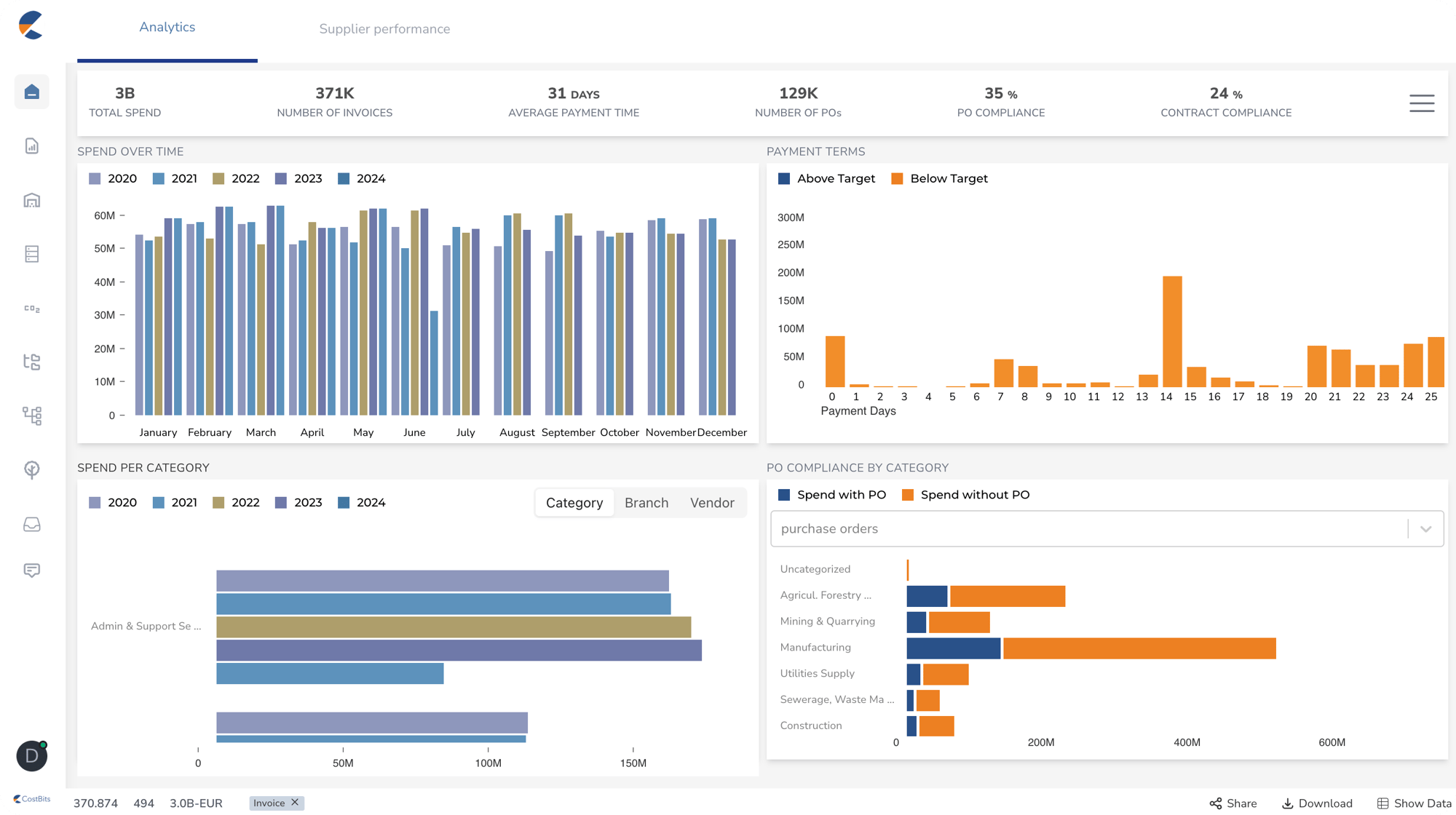
Task: Click the Share button
Action: (x=1233, y=803)
